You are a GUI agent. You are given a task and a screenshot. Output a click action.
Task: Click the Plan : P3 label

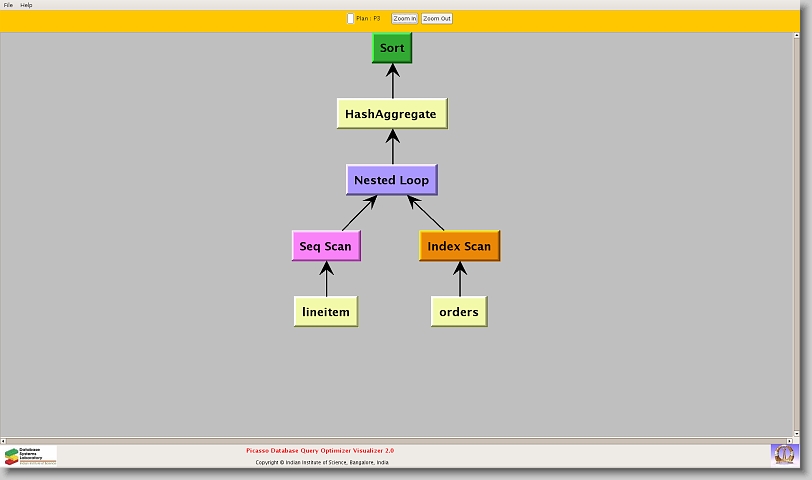[x=368, y=18]
